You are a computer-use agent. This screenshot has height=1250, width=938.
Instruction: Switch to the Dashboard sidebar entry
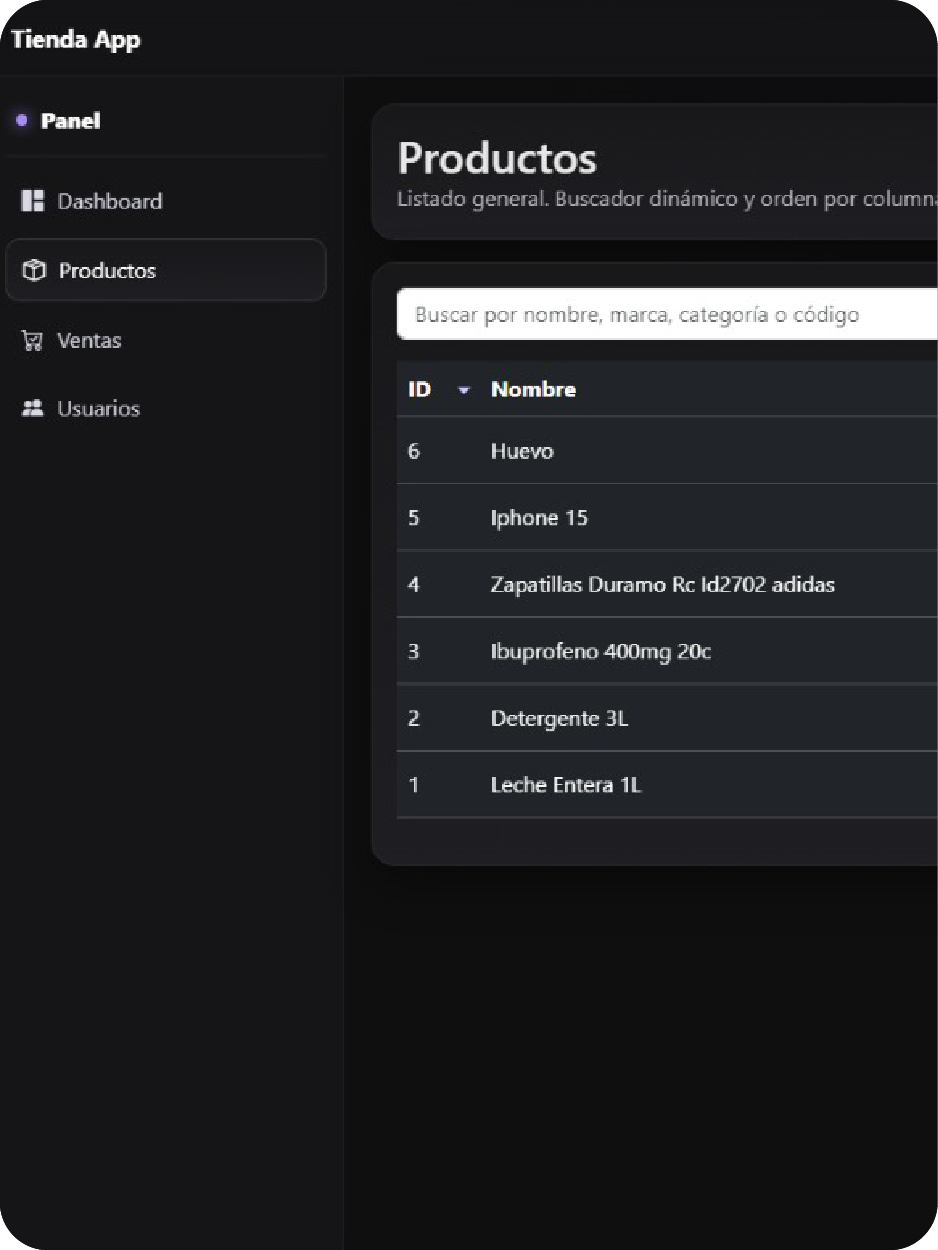click(x=110, y=201)
